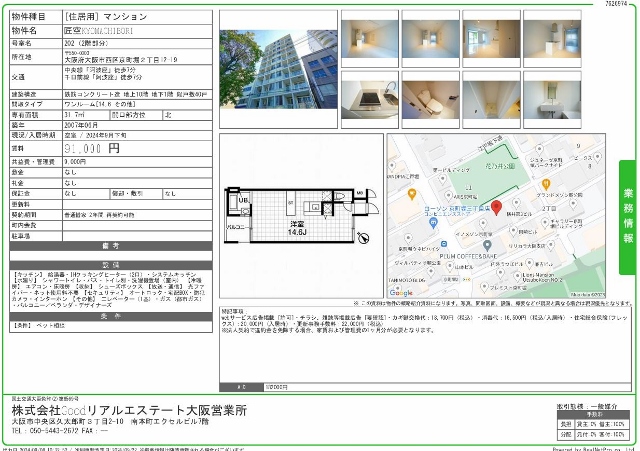Open the IH cooktop and sink photo

[x=369, y=100]
